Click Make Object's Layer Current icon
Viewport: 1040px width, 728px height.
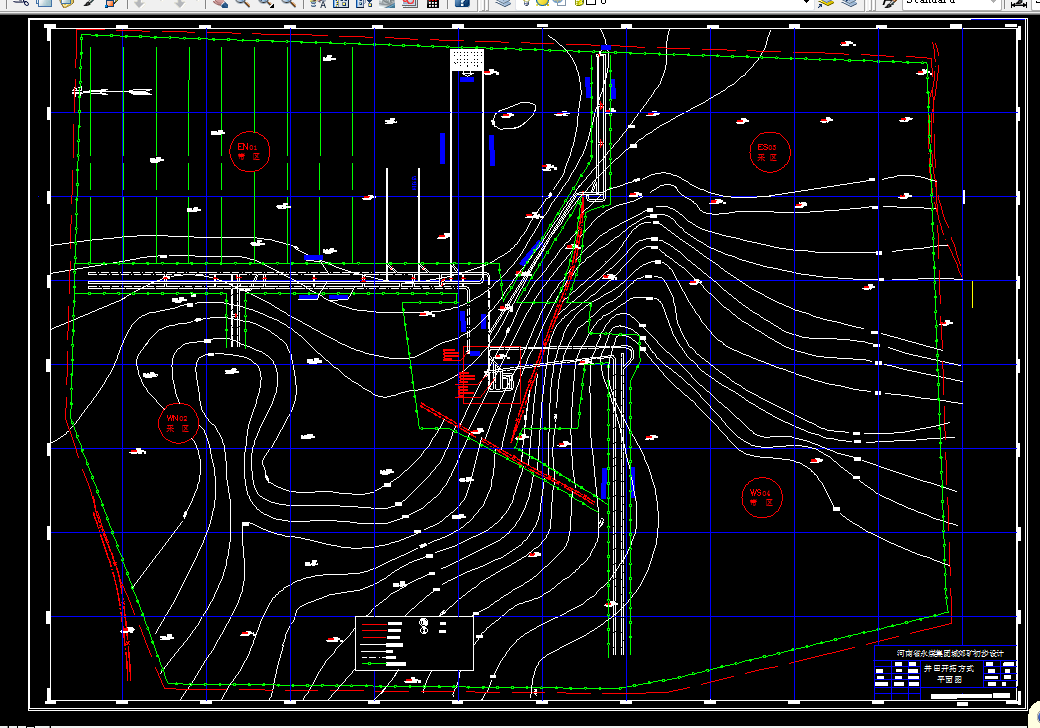pyautogui.click(x=826, y=3)
